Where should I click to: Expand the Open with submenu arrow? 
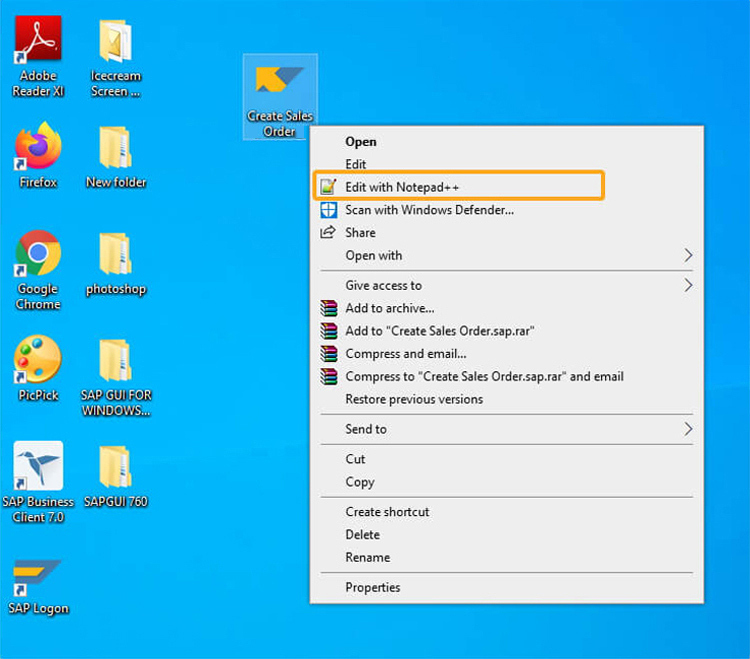coord(688,256)
